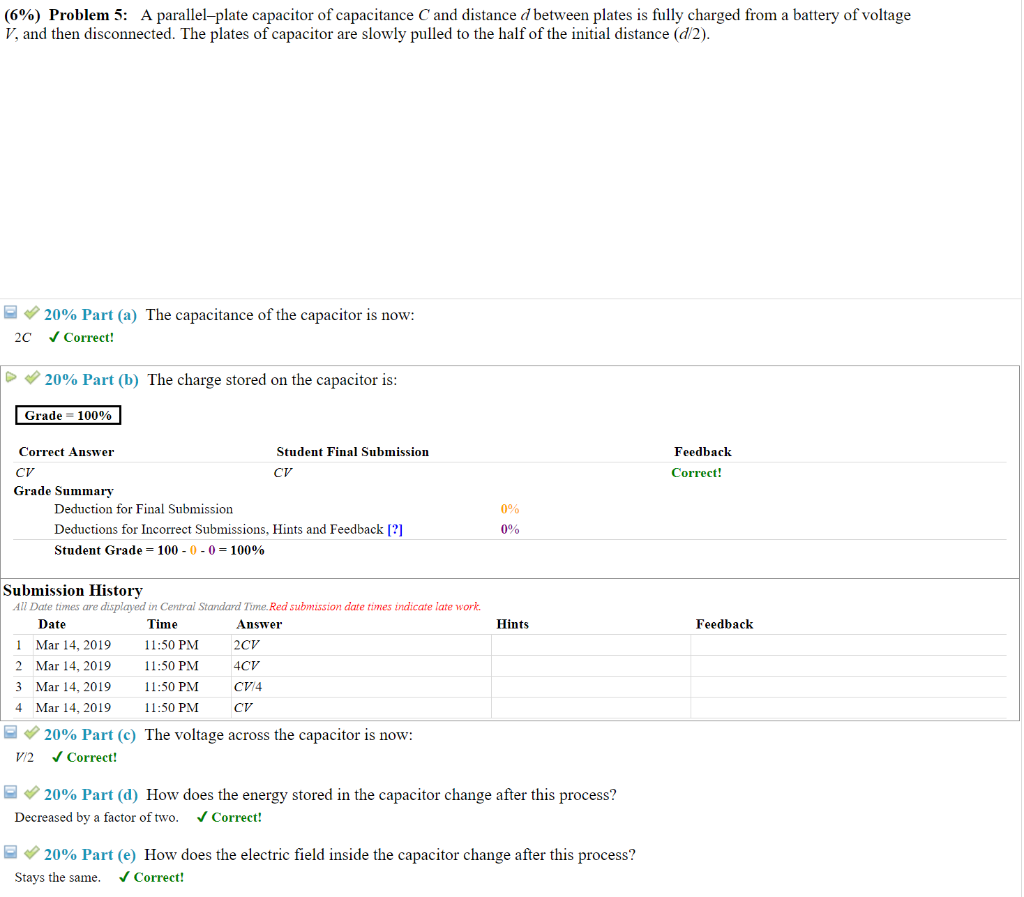Click Deduction for Final Submission label

tap(143, 509)
